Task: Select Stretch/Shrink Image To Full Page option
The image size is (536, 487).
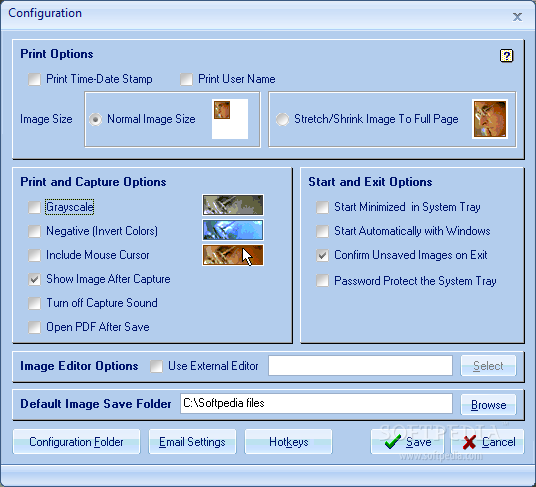Action: point(282,119)
